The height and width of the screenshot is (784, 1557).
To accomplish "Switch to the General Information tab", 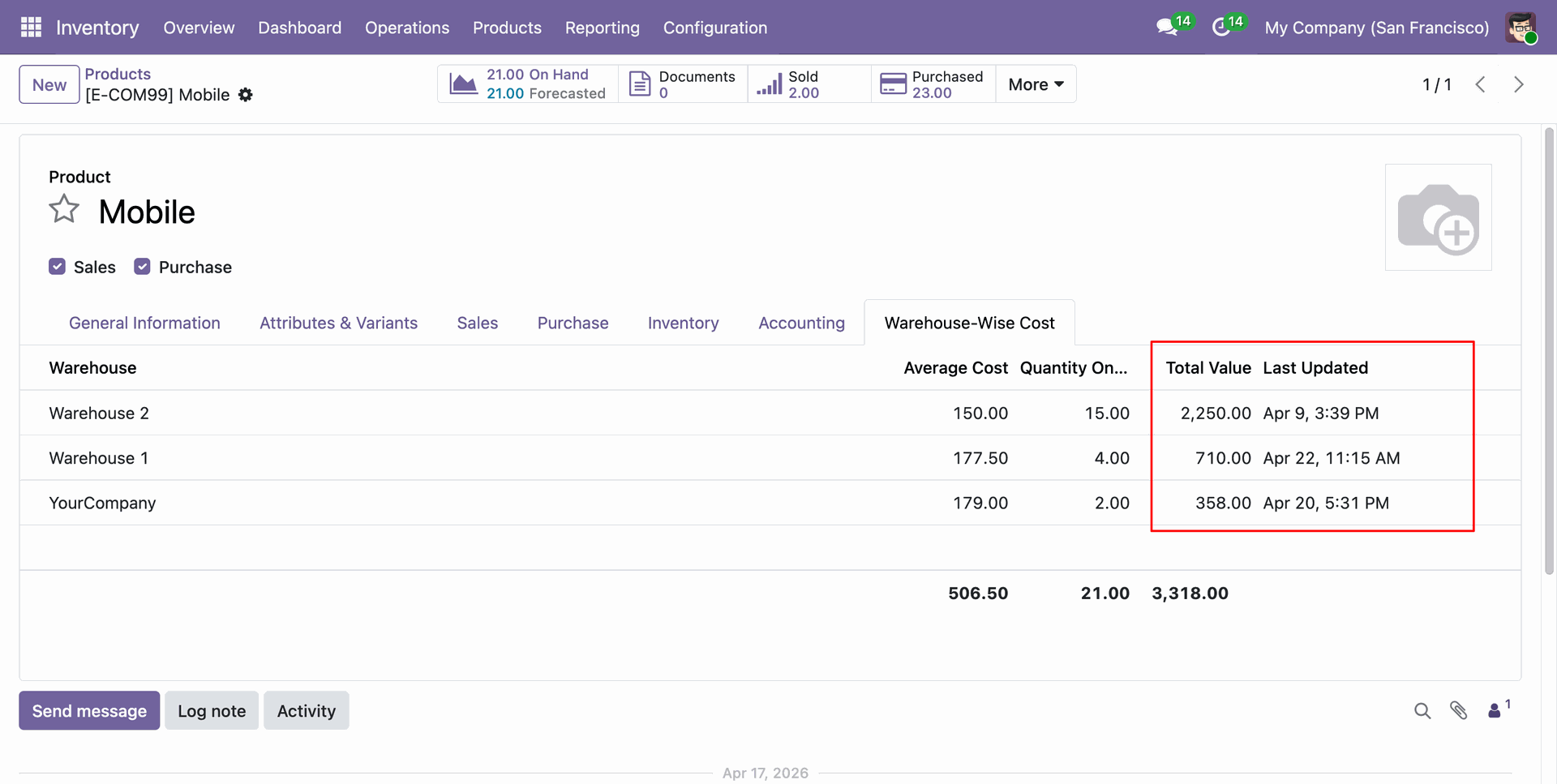I will (144, 323).
